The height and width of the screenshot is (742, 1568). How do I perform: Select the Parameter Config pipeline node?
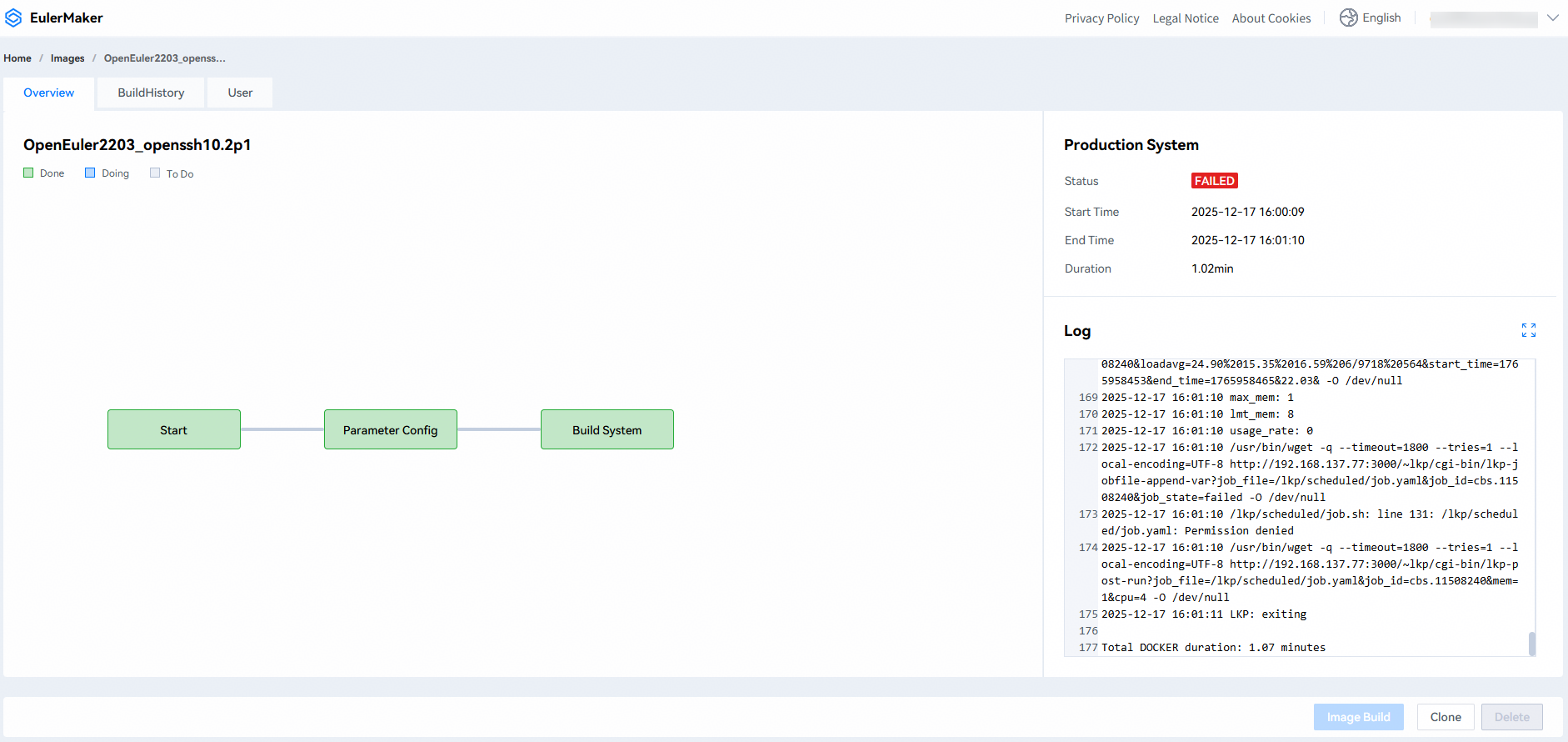pos(391,429)
